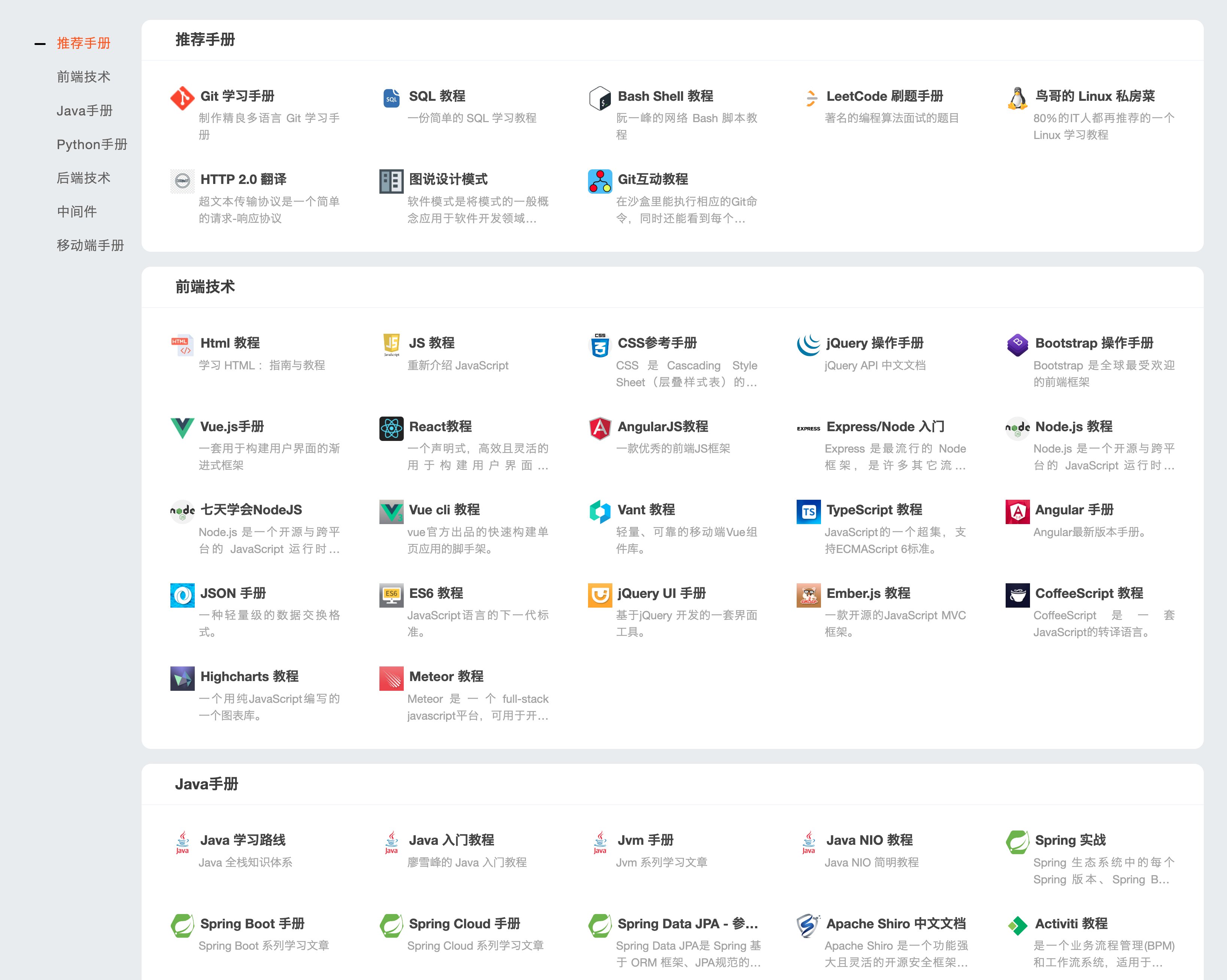Select 中间件 in the sidebar
1227x980 pixels.
tap(77, 212)
